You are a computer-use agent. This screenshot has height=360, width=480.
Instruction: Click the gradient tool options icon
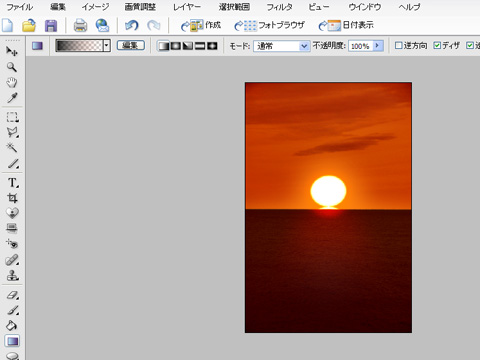coord(37,46)
